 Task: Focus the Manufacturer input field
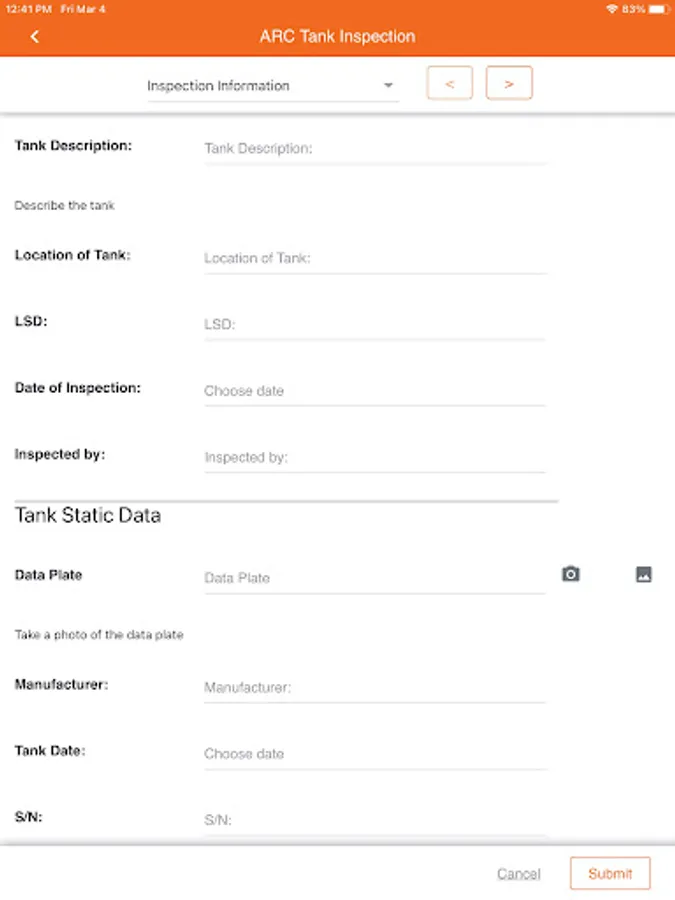point(375,688)
